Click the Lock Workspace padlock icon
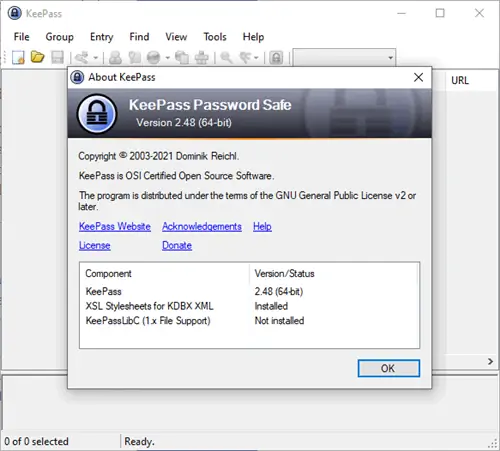The height and width of the screenshot is (451, 500). tap(276, 57)
